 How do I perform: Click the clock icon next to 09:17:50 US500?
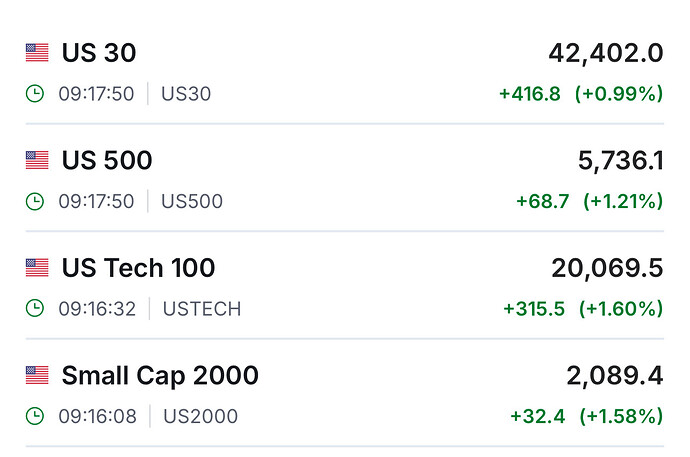click(35, 202)
